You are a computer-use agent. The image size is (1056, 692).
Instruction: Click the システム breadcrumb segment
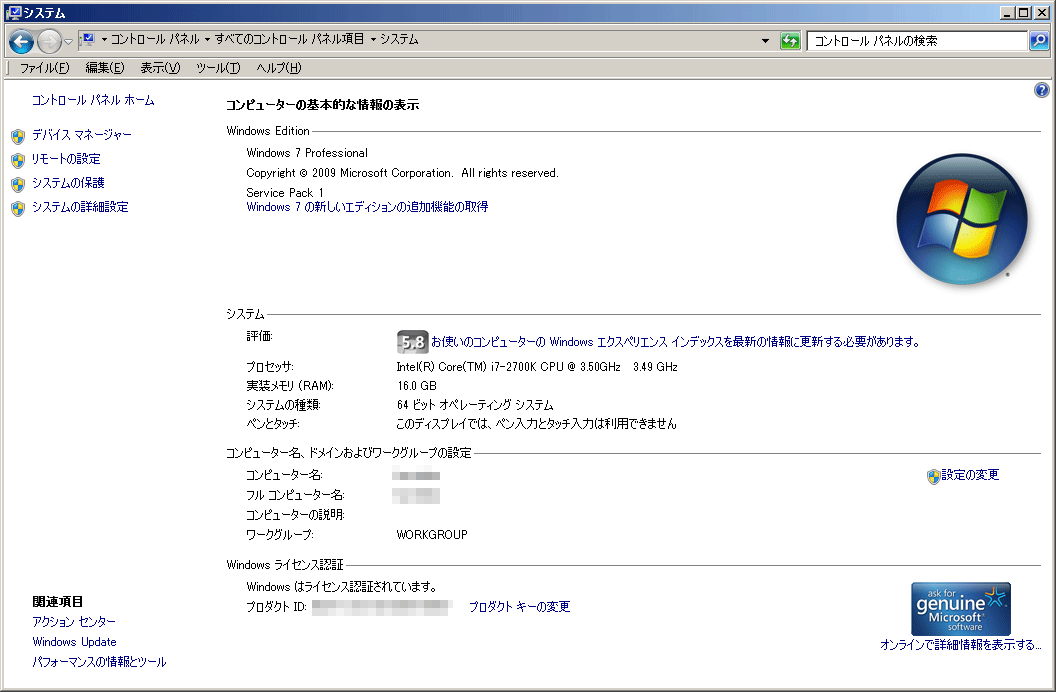(399, 40)
